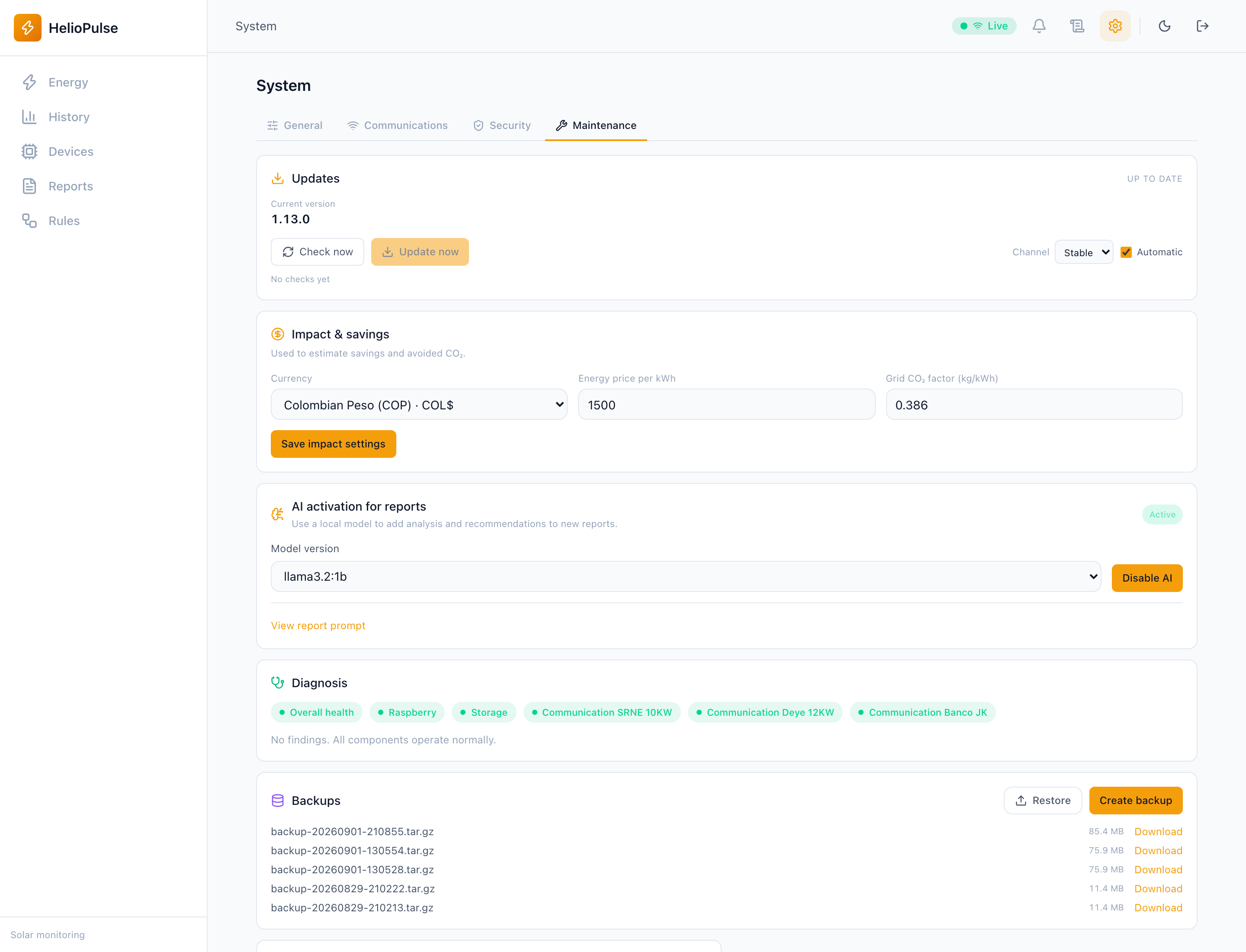The height and width of the screenshot is (952, 1246).
Task: Download backup-20260901-210855.tar.gz
Action: [1158, 831]
